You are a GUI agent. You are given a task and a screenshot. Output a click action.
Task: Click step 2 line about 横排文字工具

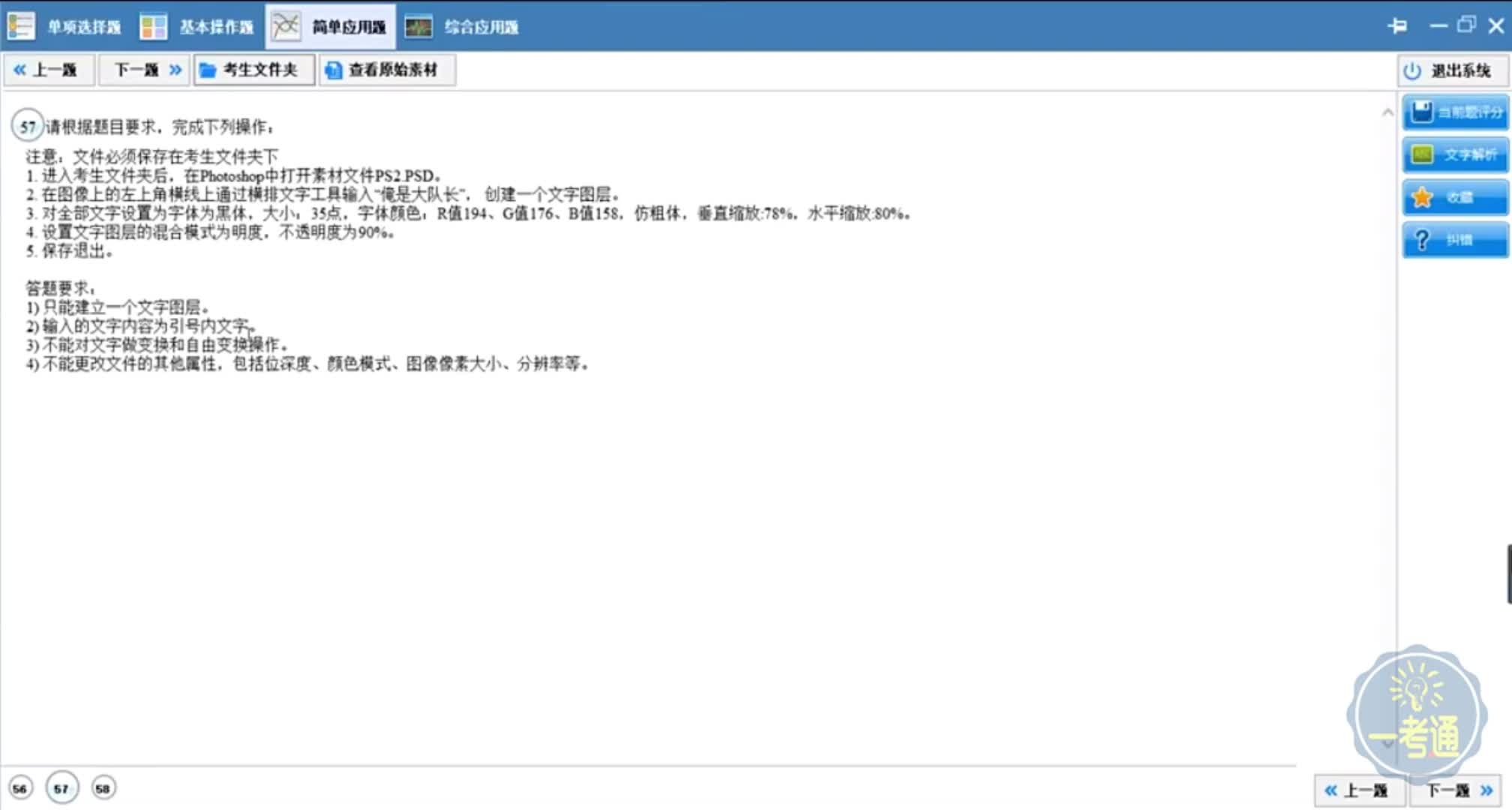click(322, 194)
